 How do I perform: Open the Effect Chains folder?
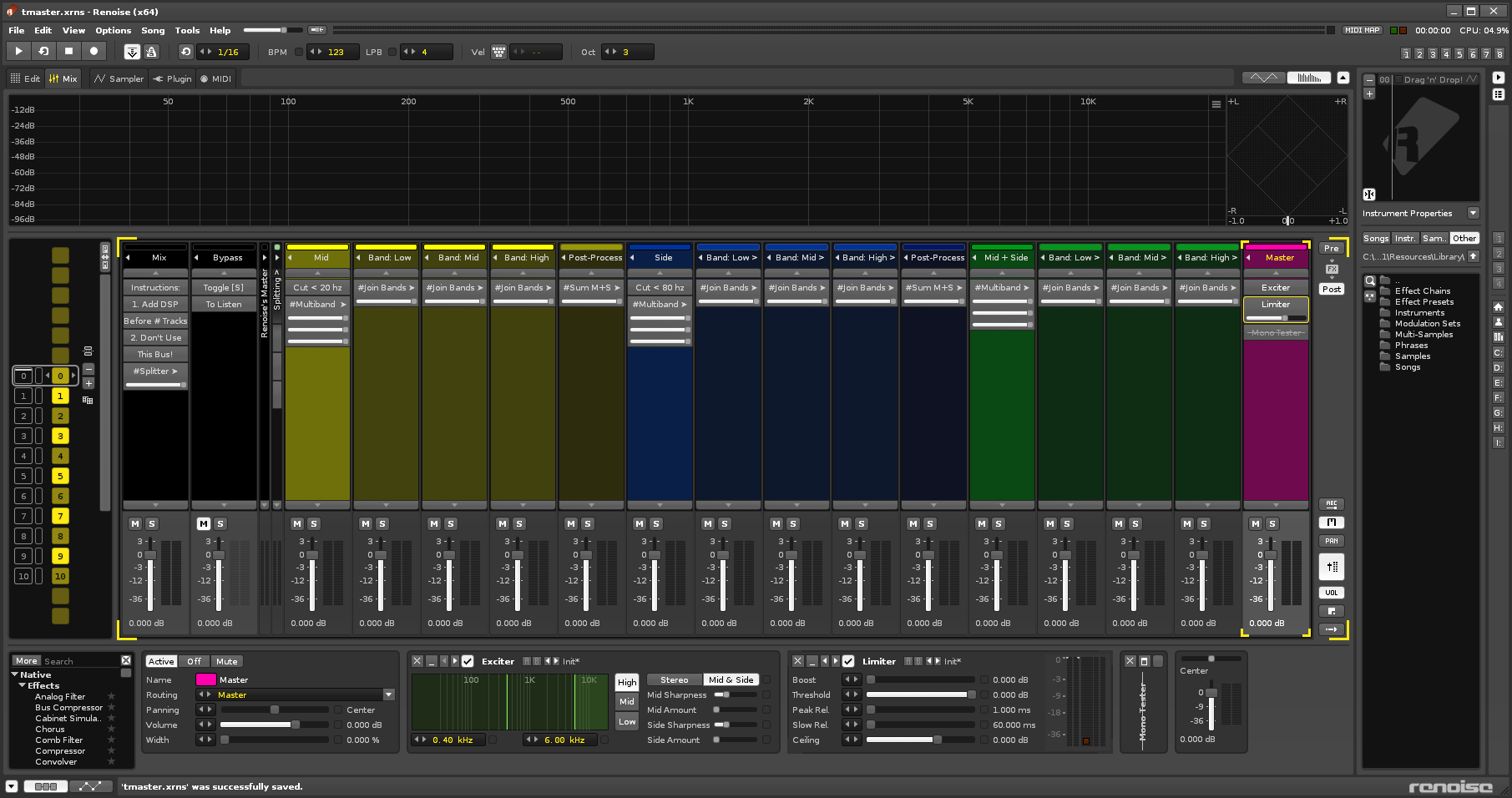coord(1422,290)
